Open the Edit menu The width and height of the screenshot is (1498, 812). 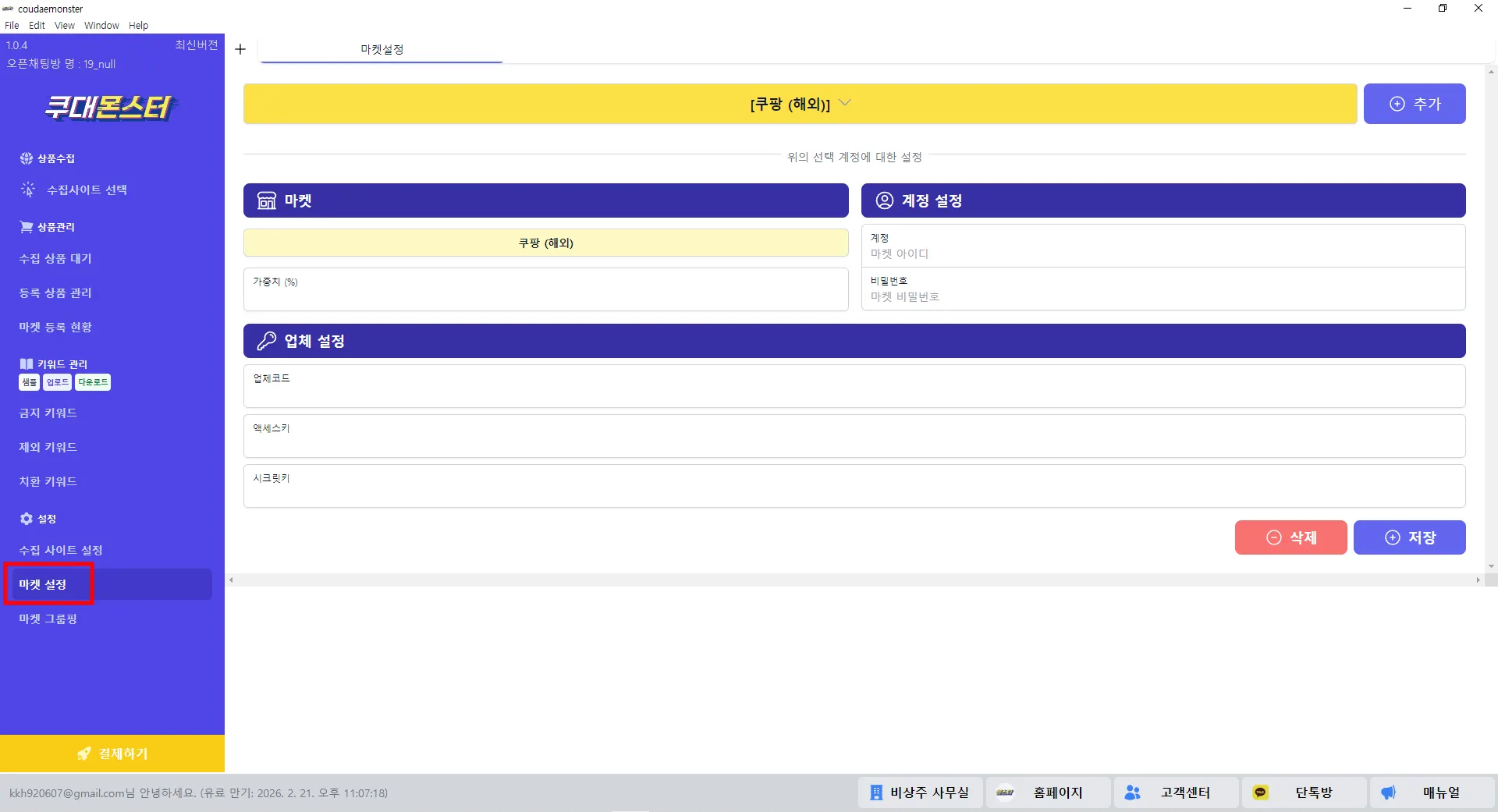(x=37, y=25)
